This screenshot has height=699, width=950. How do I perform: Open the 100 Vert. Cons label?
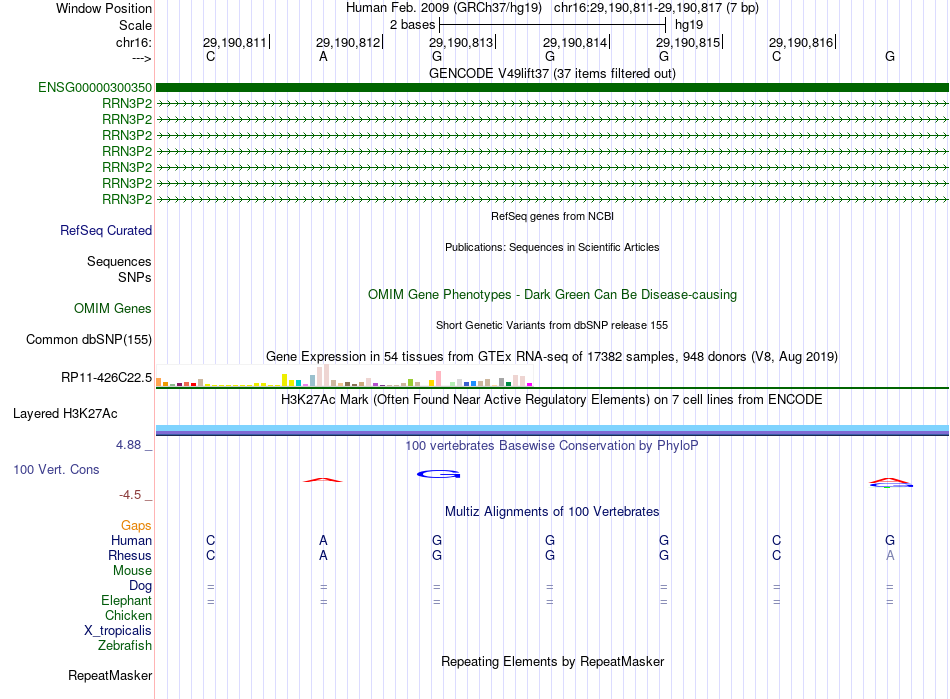[56, 469]
